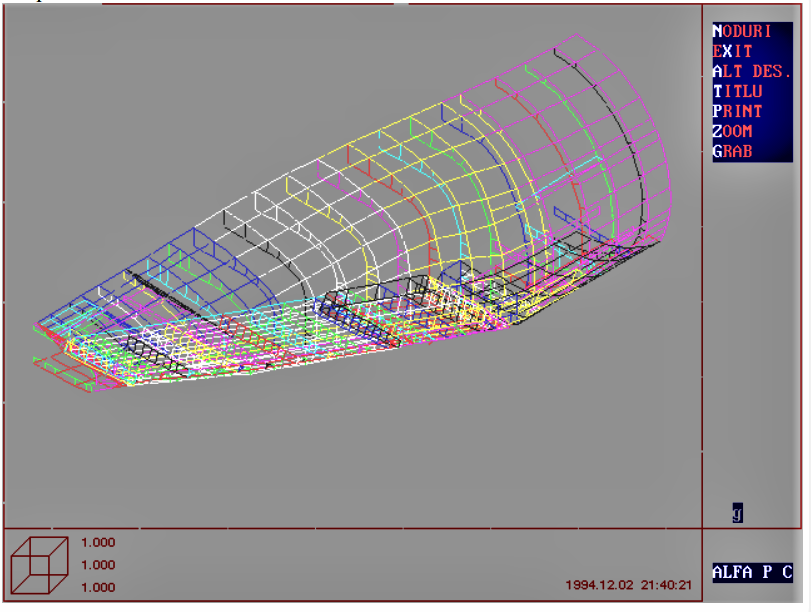Click the ALFA P C label
Image resolution: width=811 pixels, height=612 pixels.
click(752, 573)
